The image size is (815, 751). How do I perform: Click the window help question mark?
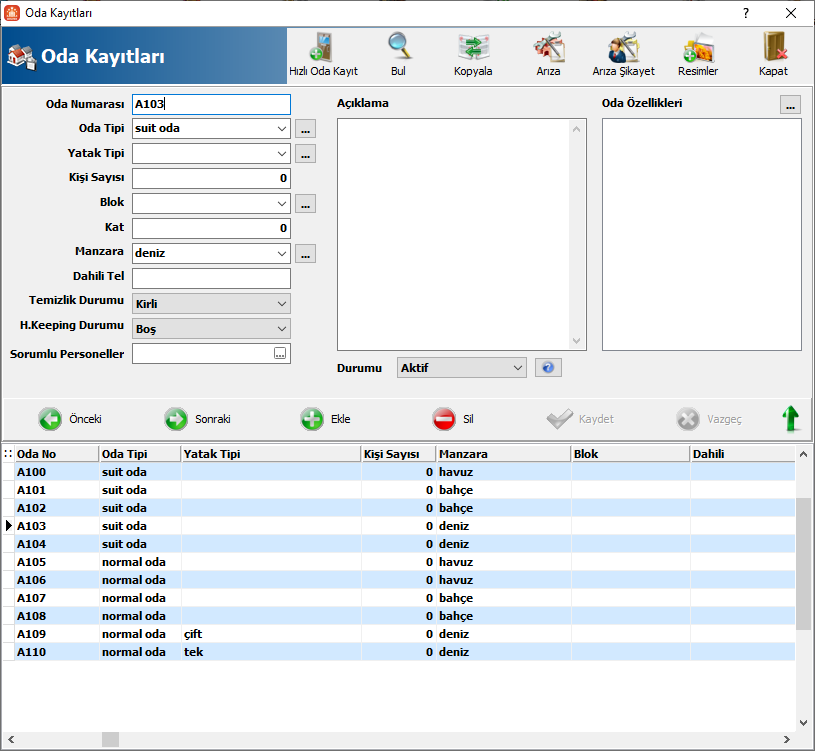[746, 13]
